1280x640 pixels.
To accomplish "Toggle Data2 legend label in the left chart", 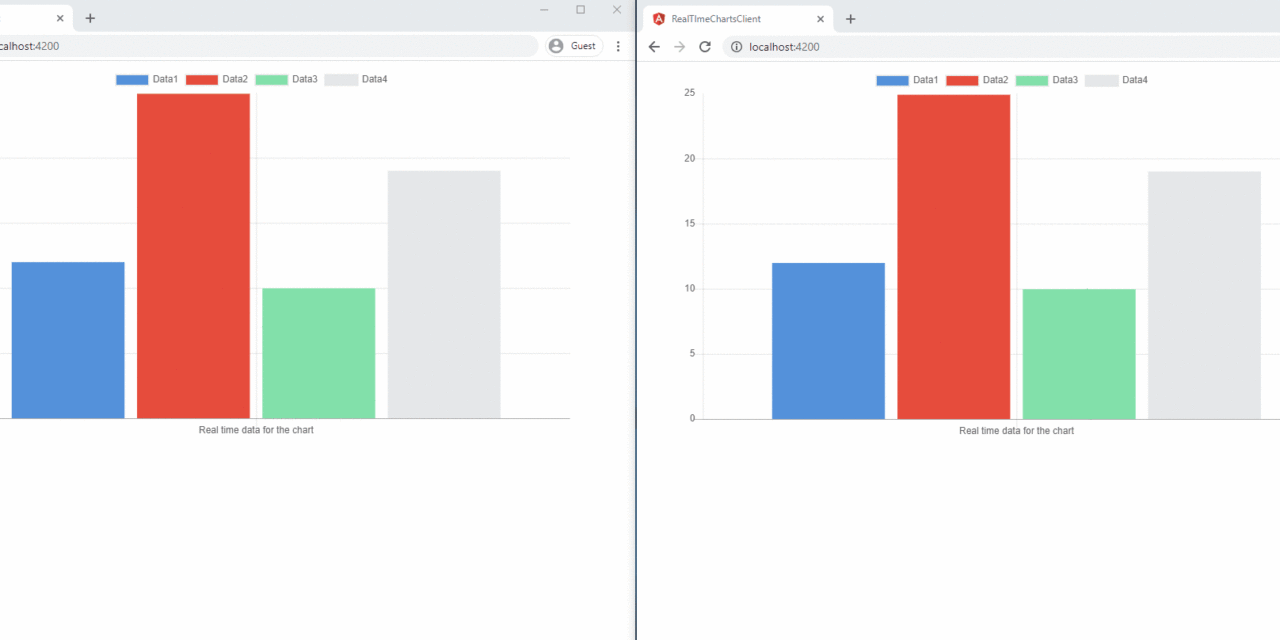I will click(x=235, y=79).
